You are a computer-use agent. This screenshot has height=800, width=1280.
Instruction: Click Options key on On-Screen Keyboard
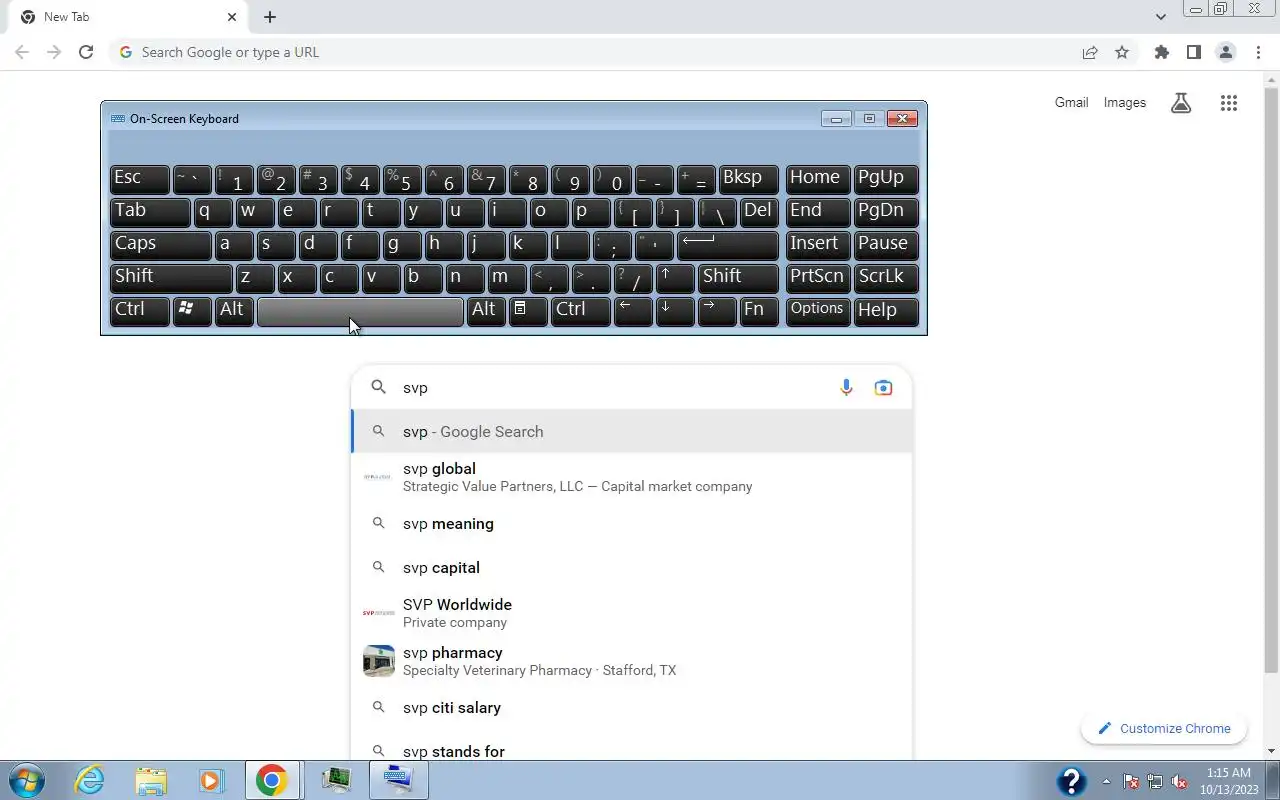[x=818, y=310]
